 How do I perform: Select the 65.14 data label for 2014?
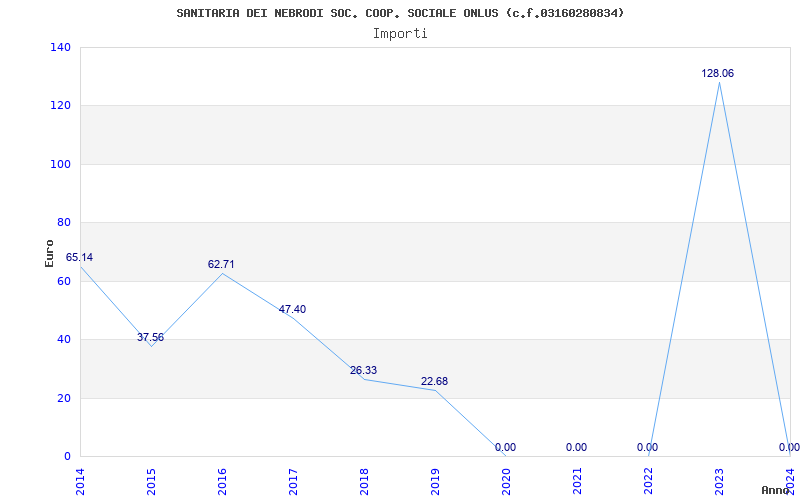[80, 257]
